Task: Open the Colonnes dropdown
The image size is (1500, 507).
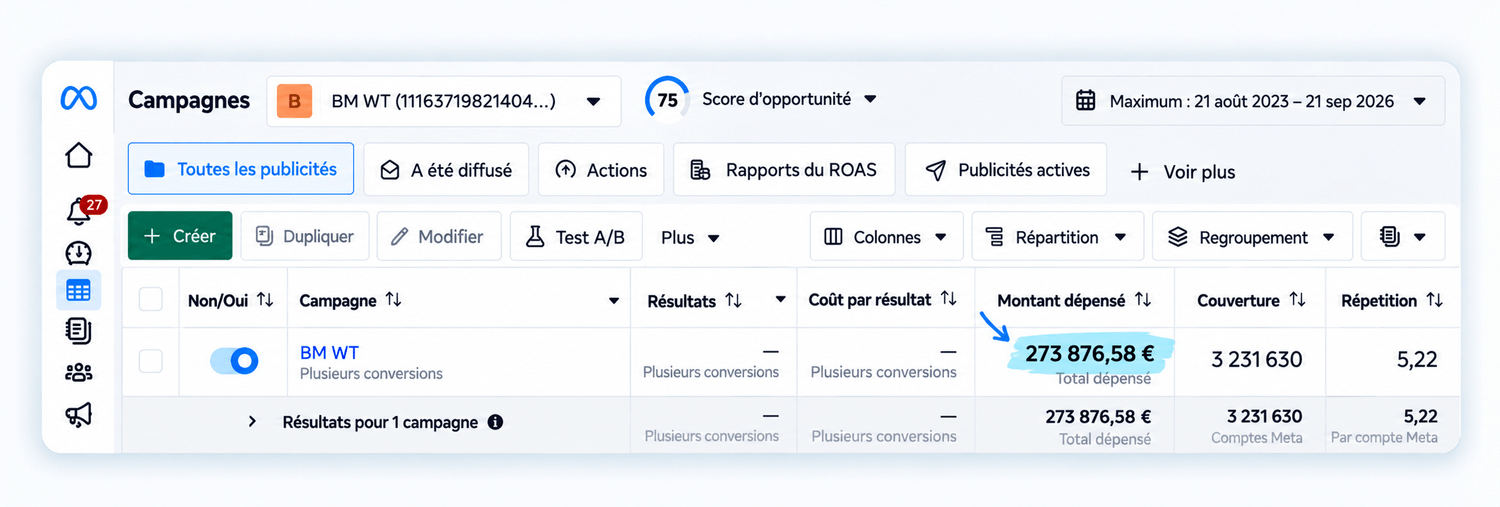Action: click(x=886, y=237)
